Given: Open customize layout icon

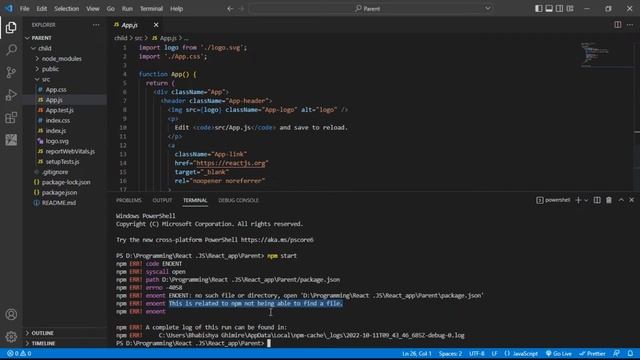Looking at the screenshot, I should point(570,9).
